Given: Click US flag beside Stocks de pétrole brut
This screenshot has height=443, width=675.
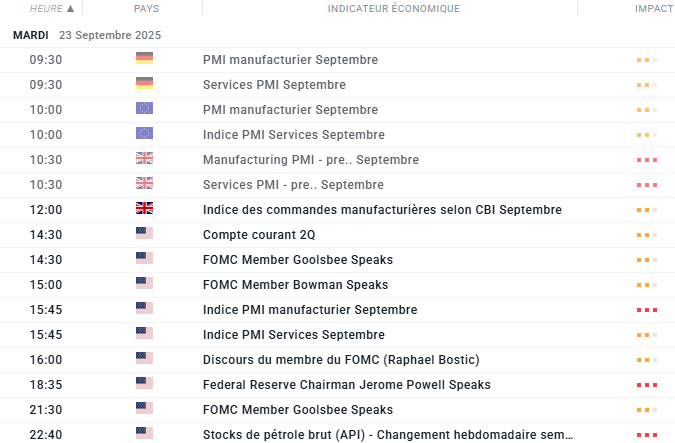Looking at the screenshot, I should click(144, 434).
